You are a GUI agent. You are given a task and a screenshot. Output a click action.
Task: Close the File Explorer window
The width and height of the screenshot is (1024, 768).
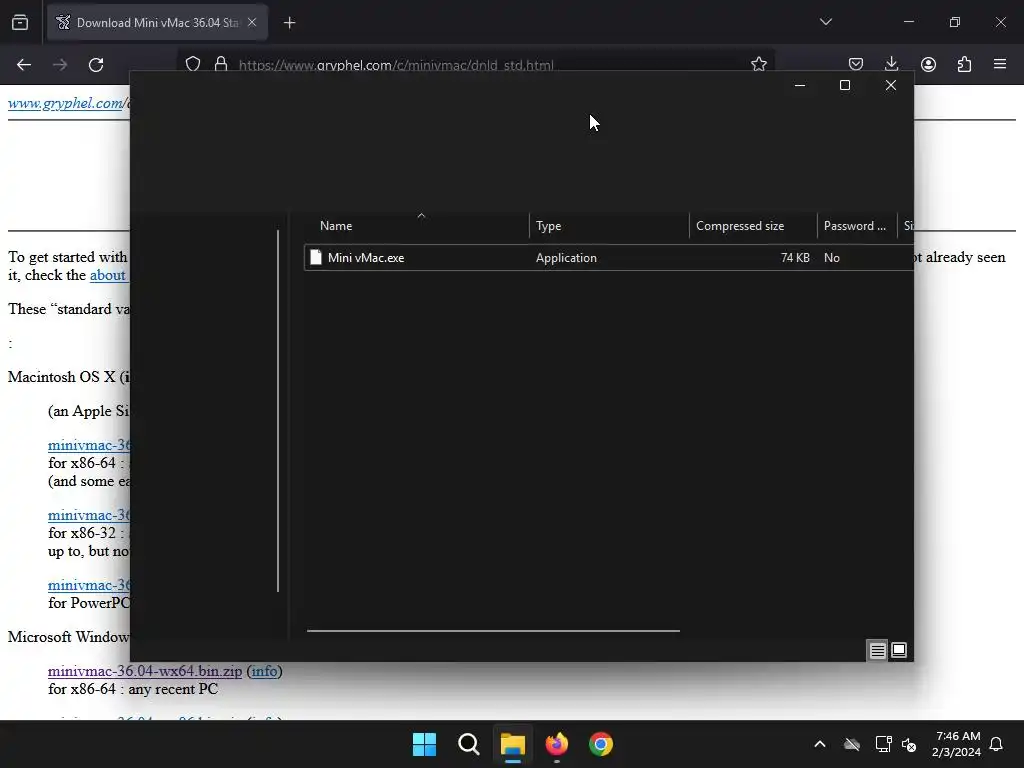point(890,86)
